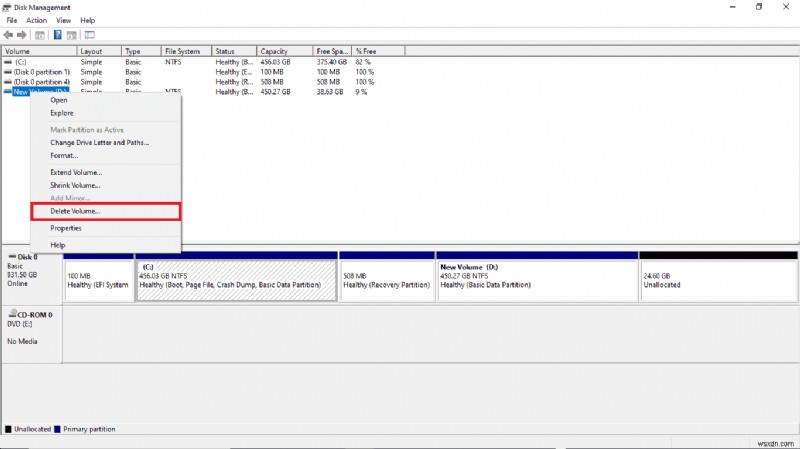The image size is (800, 449).
Task: Click the CD-ROM 0 drive icon
Action: pyautogui.click(x=12, y=314)
